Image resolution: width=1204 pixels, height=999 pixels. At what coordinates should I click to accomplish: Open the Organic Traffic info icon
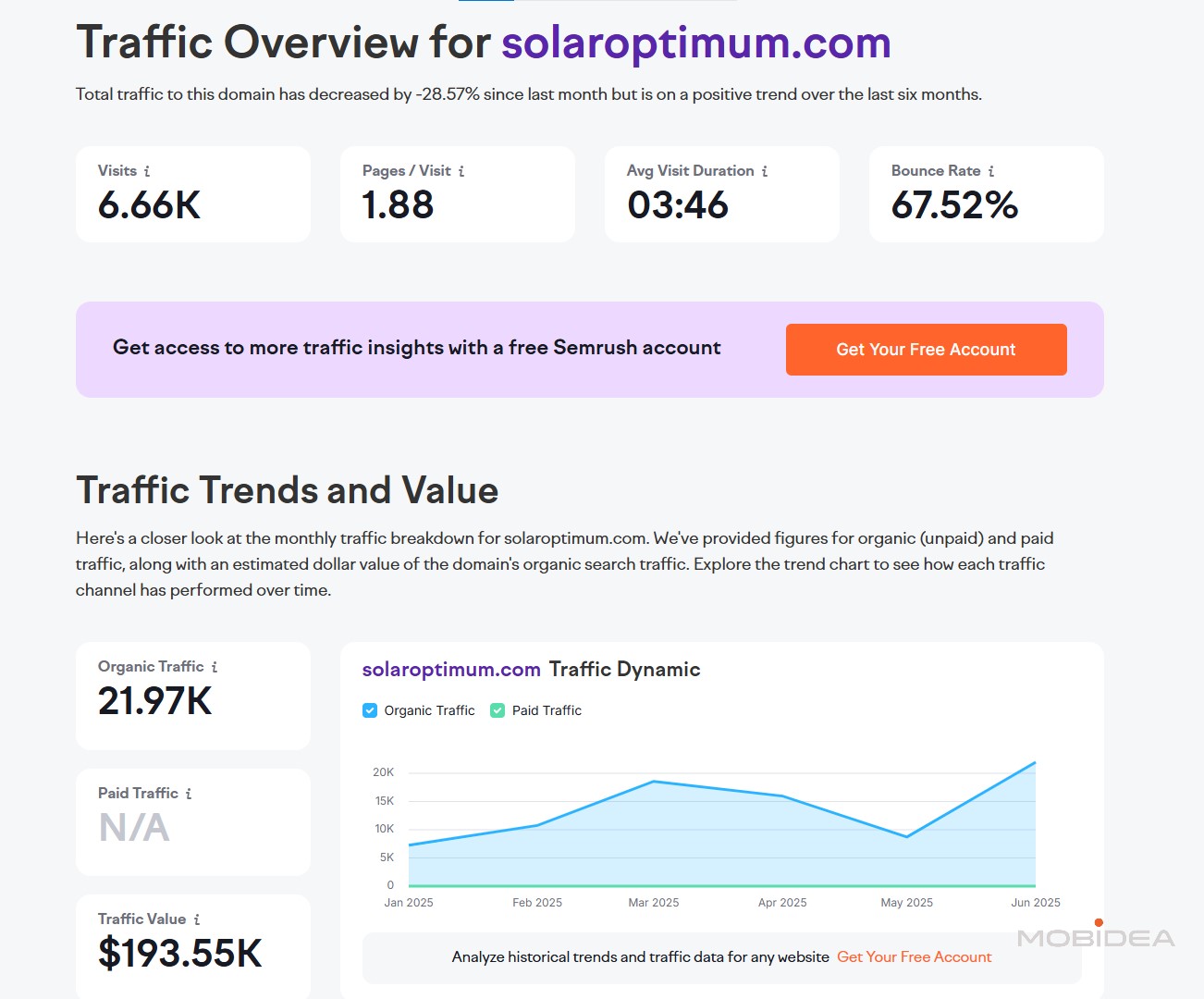coord(215,667)
